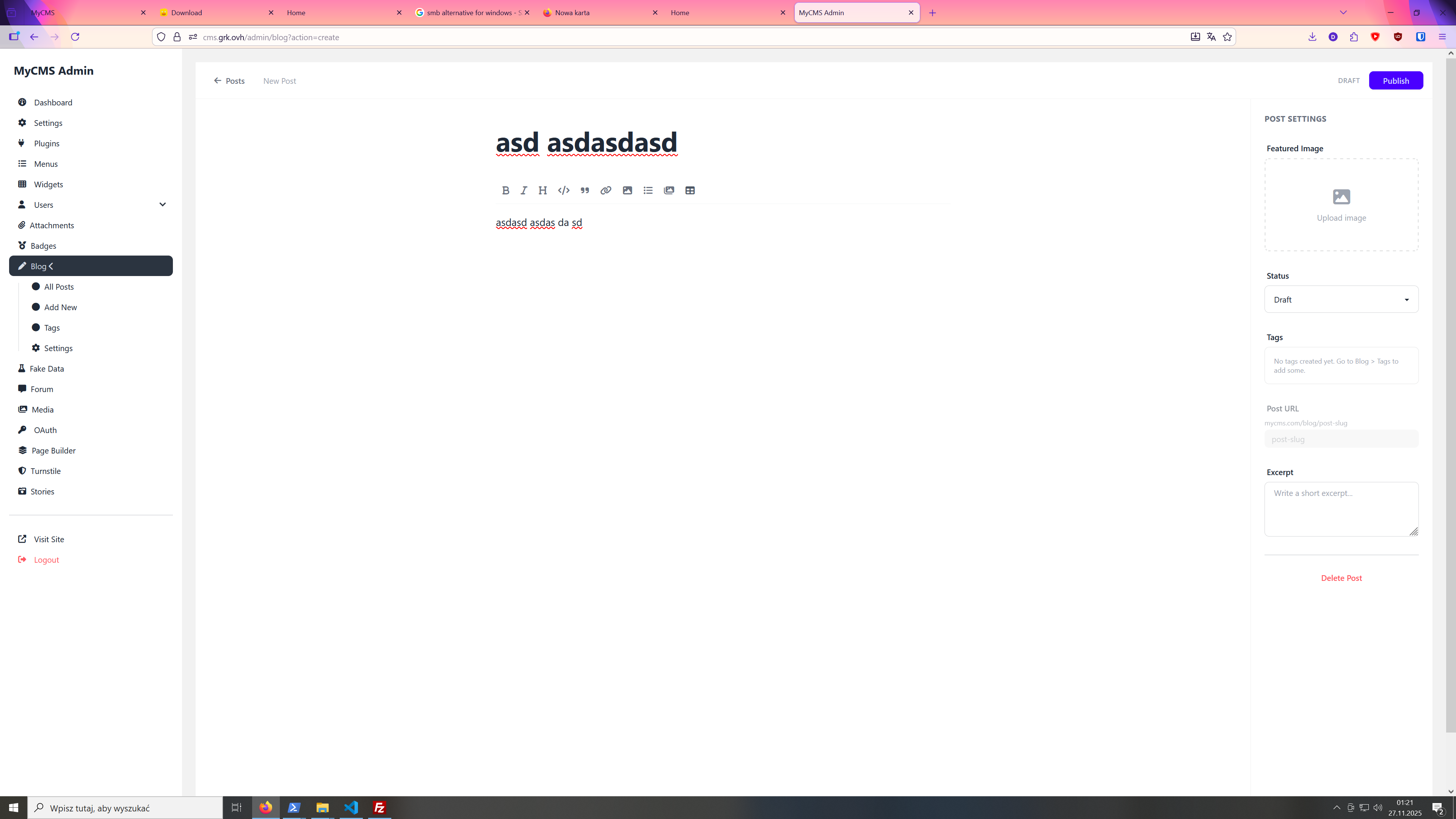
Task: Create a bulleted list
Action: pyautogui.click(x=648, y=190)
